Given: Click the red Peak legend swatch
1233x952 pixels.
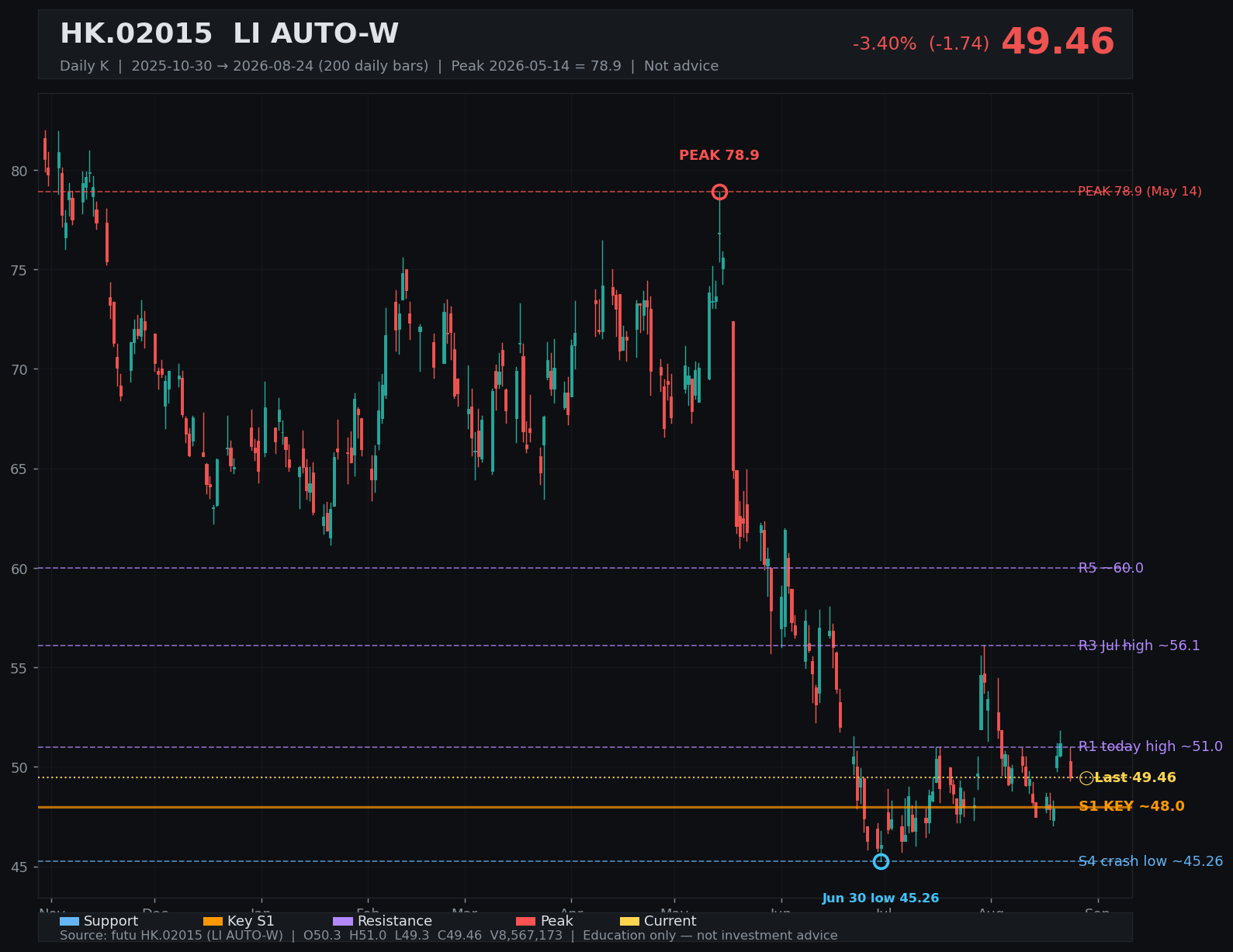Looking at the screenshot, I should coord(526,921).
